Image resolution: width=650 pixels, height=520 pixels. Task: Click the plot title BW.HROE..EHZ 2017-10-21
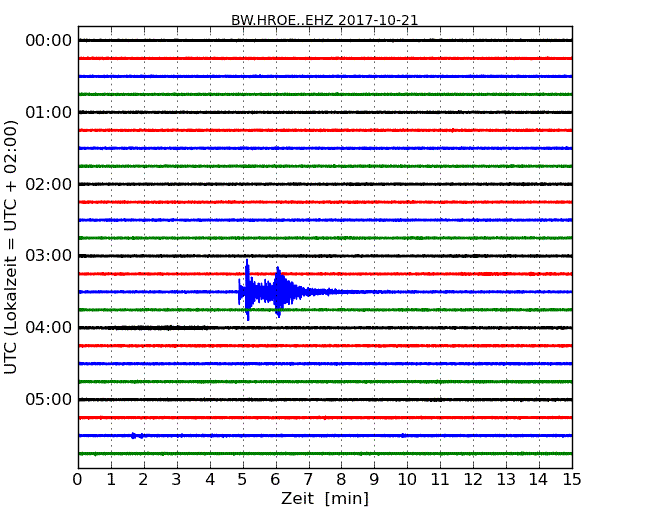(x=325, y=20)
